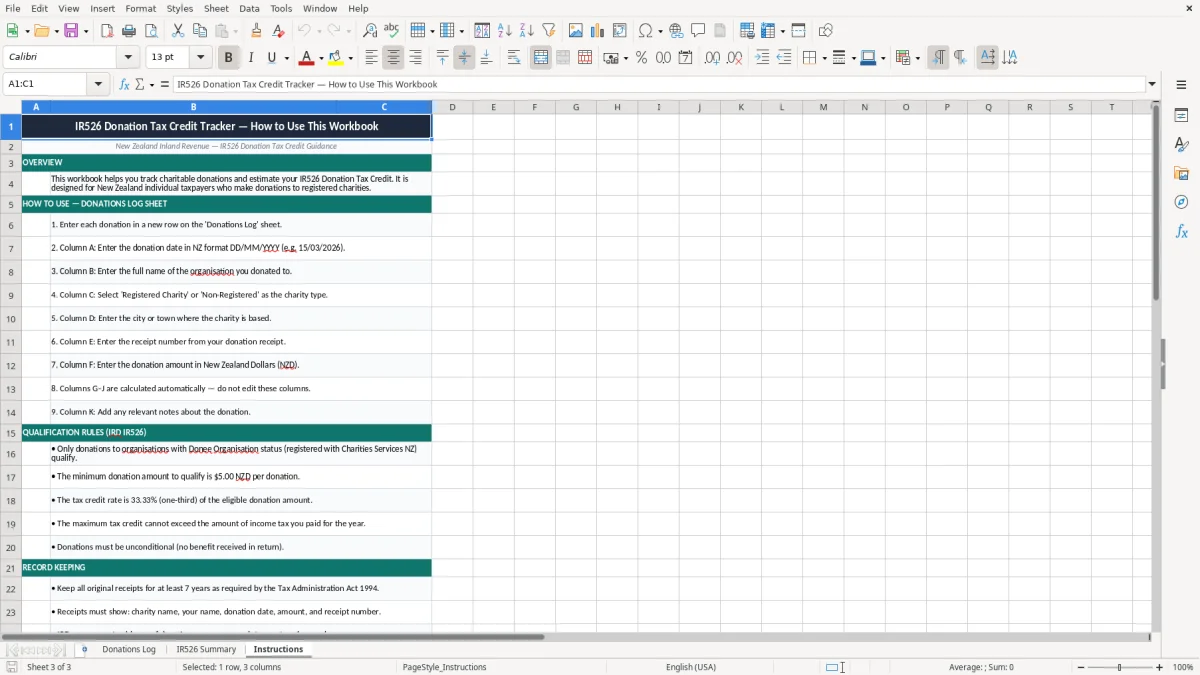Expand the formula bar dropdown arrow
Viewport: 1200px width, 675px height.
point(1152,84)
